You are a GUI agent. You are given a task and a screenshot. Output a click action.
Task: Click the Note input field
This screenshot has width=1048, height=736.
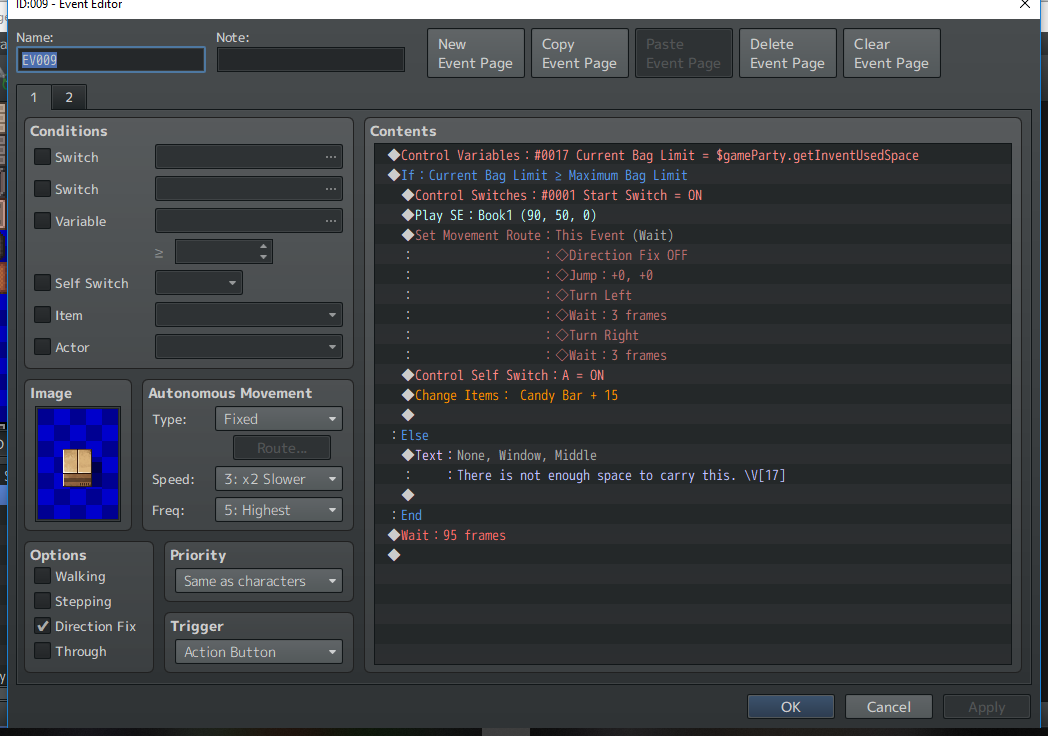[x=311, y=60]
